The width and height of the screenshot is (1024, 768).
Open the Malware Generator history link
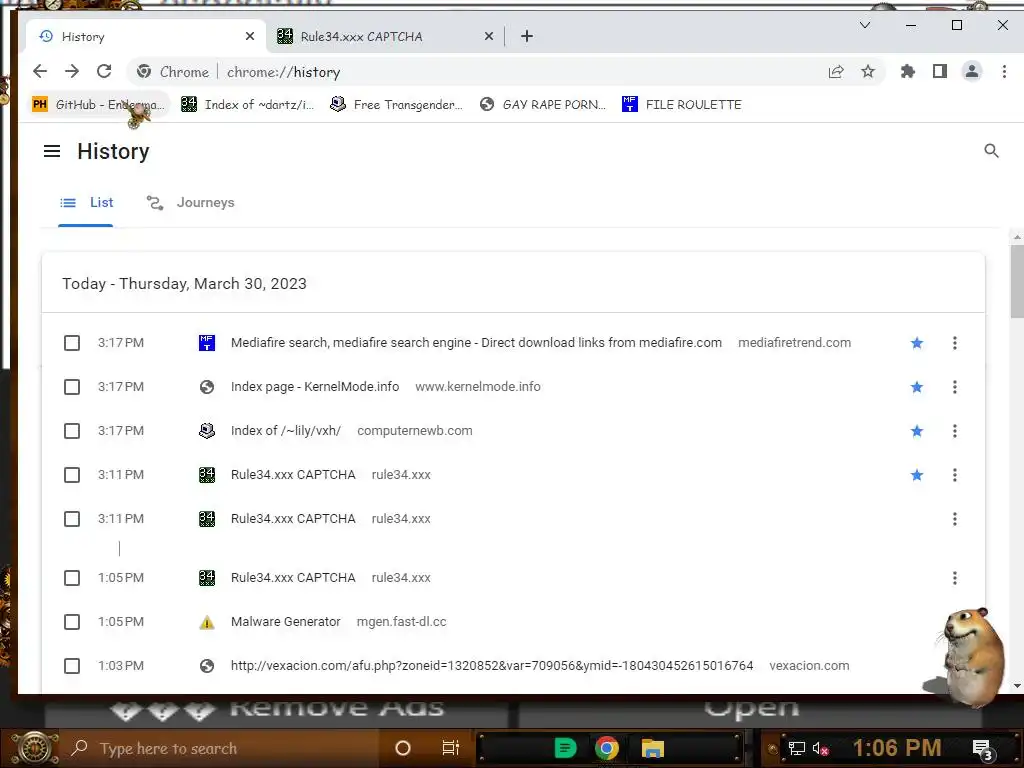(285, 622)
